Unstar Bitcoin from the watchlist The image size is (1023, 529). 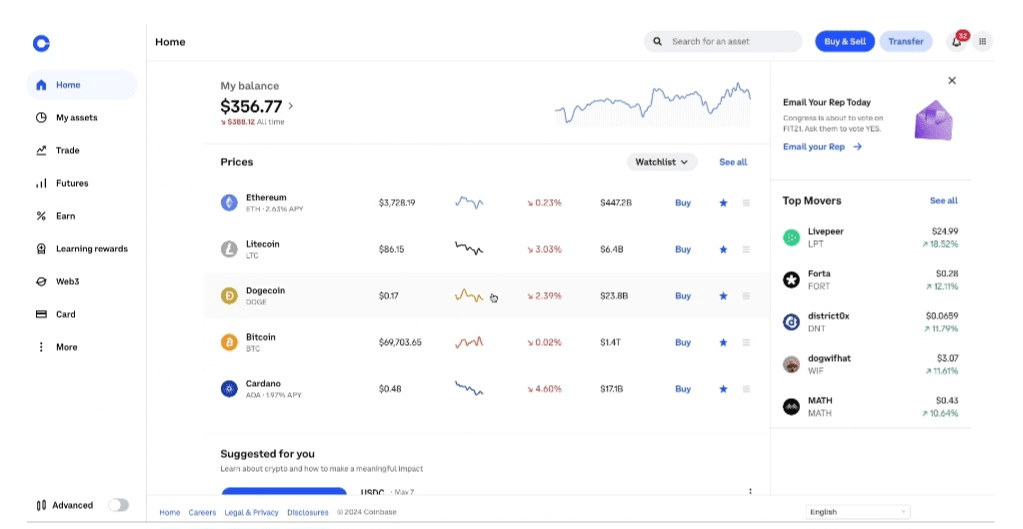click(x=723, y=343)
